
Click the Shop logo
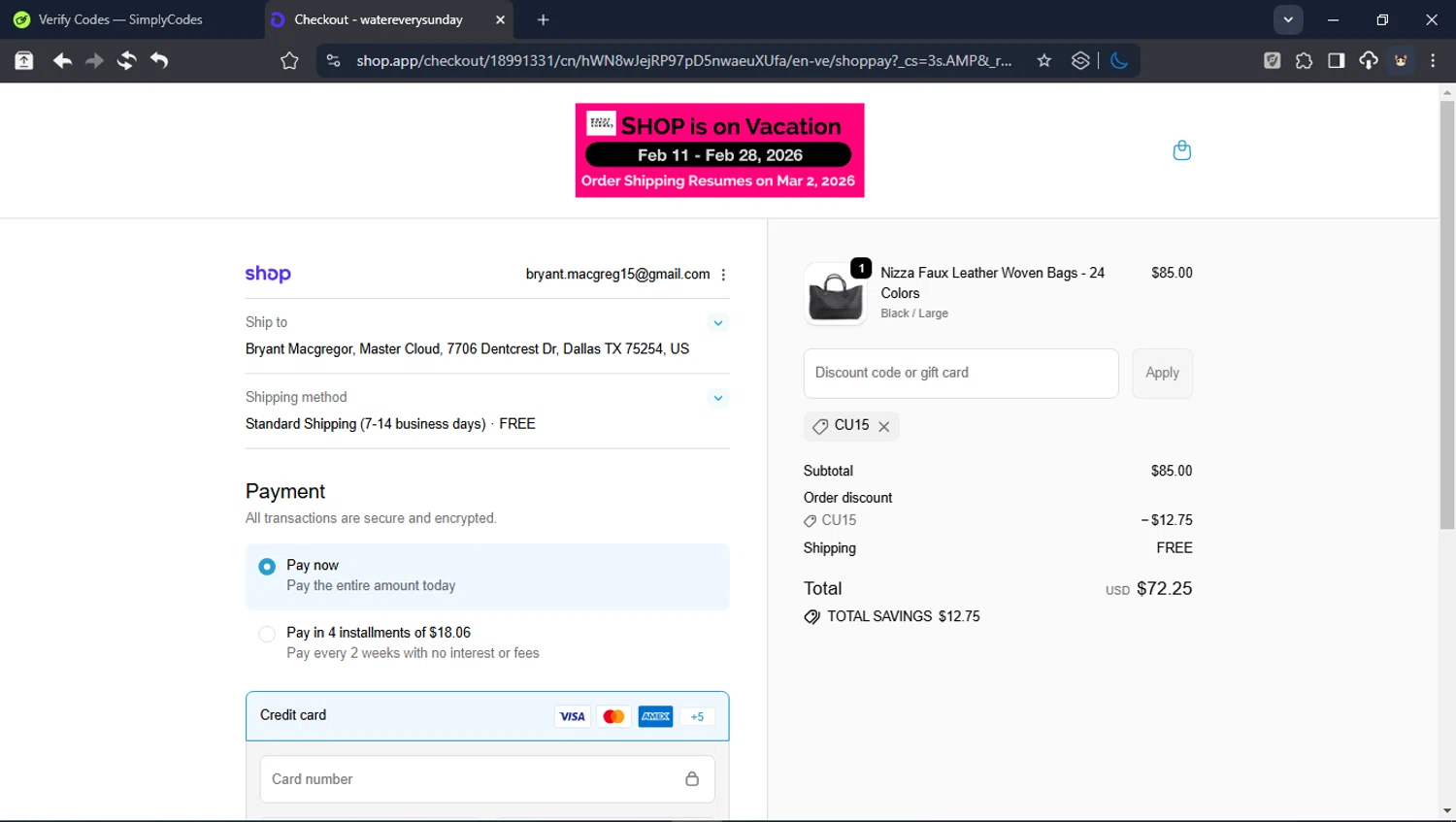[268, 274]
